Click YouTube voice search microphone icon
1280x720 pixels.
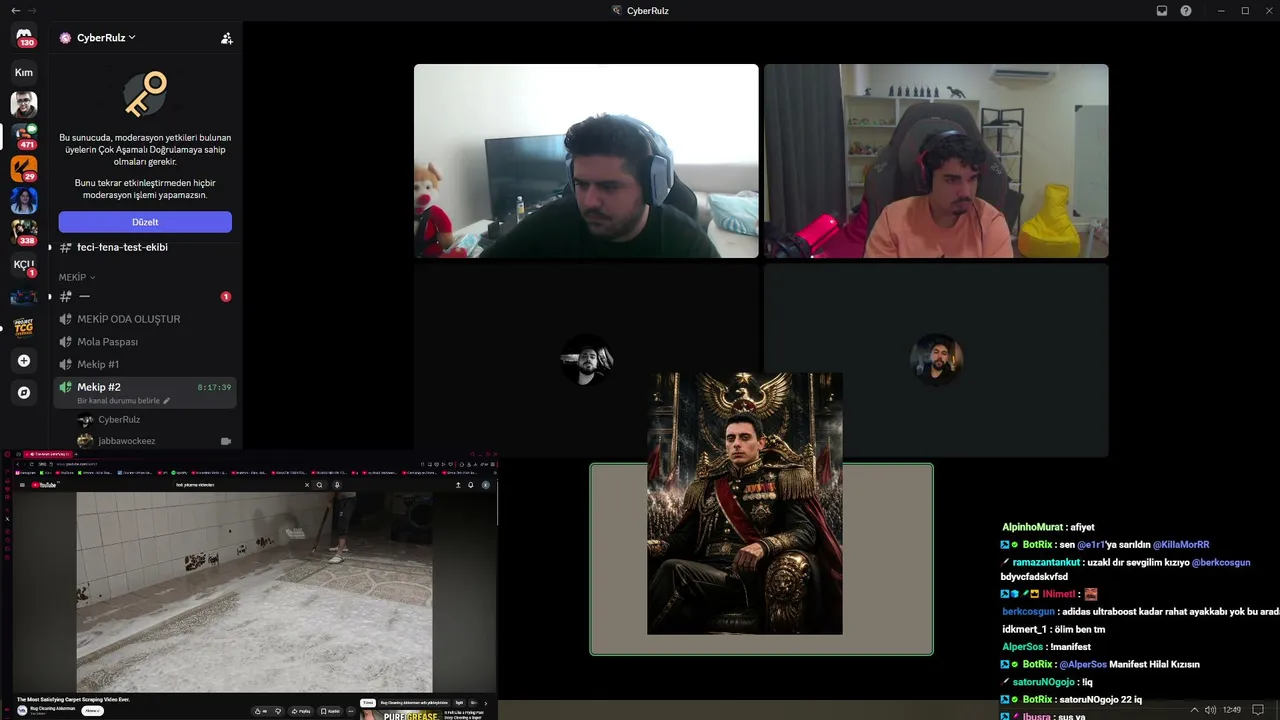(x=337, y=485)
